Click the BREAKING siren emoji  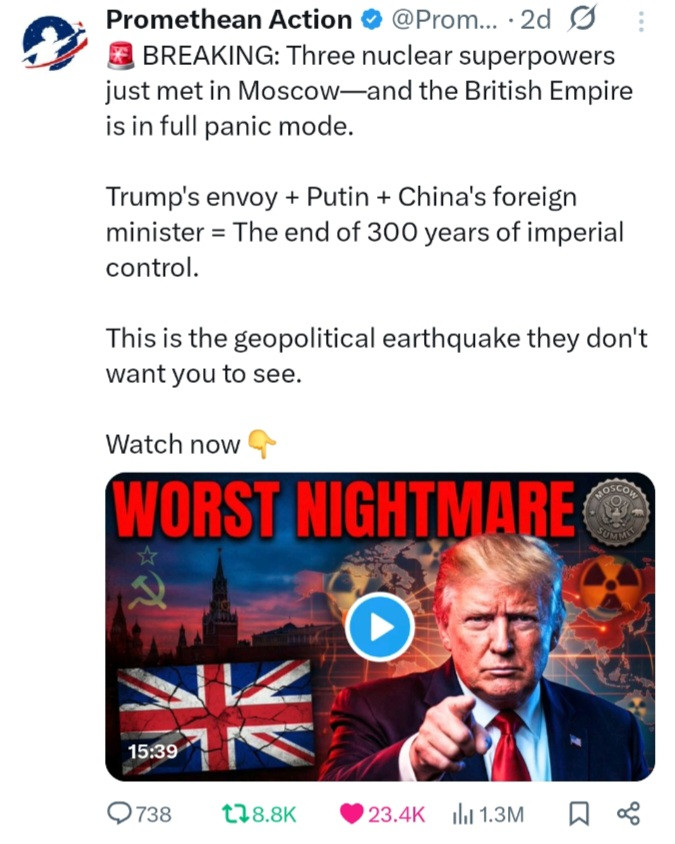[x=121, y=56]
